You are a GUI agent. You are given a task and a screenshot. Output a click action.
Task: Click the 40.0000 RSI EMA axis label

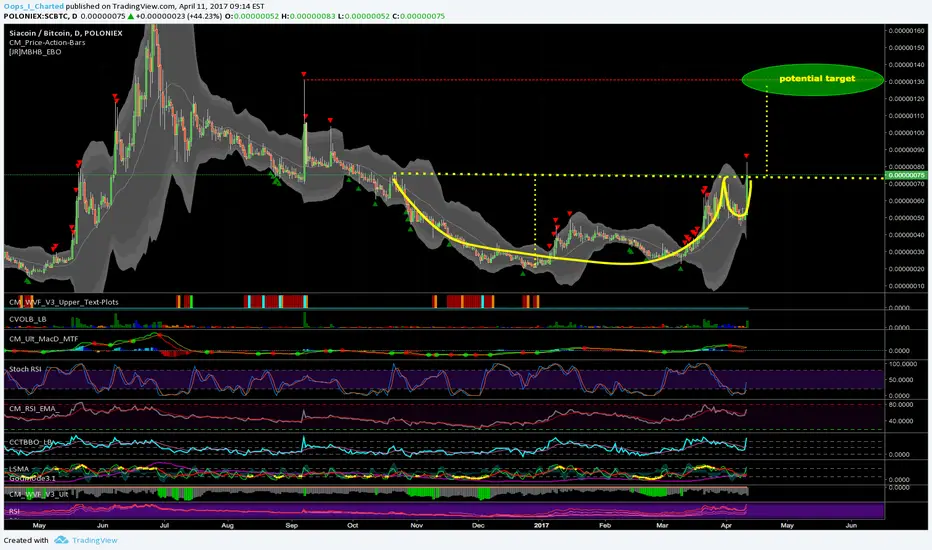click(900, 422)
